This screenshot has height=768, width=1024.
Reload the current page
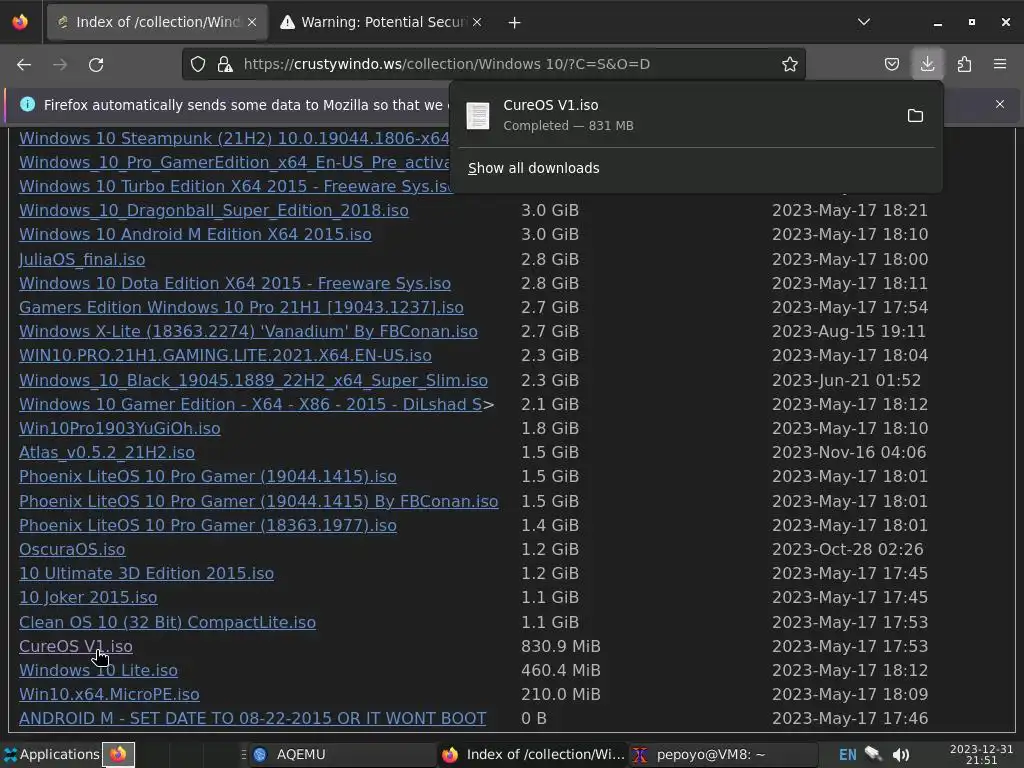click(96, 64)
